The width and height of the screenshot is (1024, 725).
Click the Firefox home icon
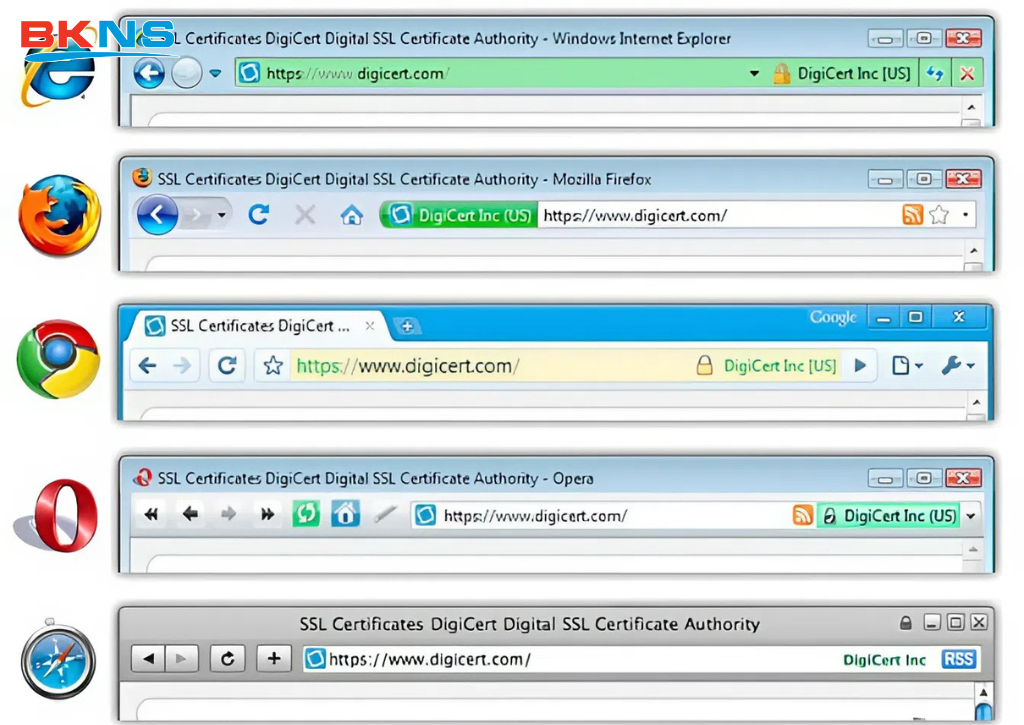351,215
